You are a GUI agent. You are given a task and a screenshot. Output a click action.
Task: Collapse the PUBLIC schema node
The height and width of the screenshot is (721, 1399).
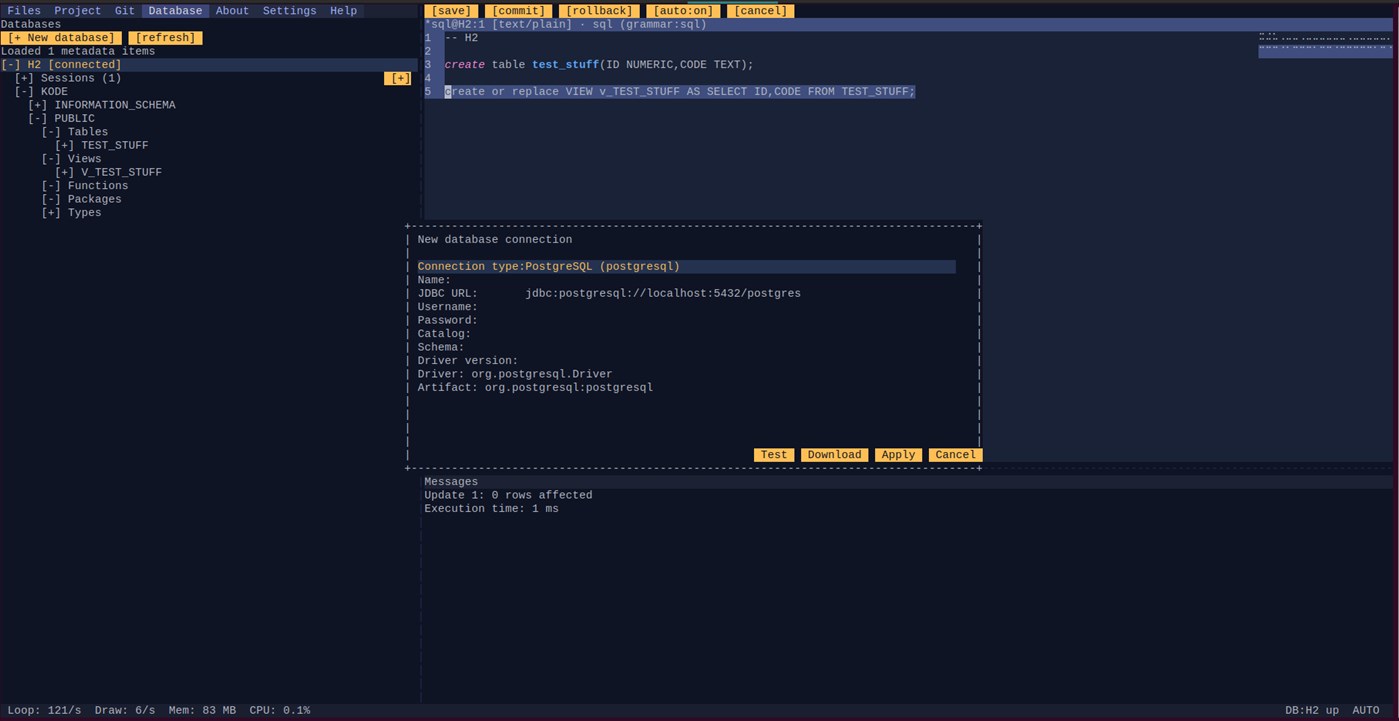(38, 119)
